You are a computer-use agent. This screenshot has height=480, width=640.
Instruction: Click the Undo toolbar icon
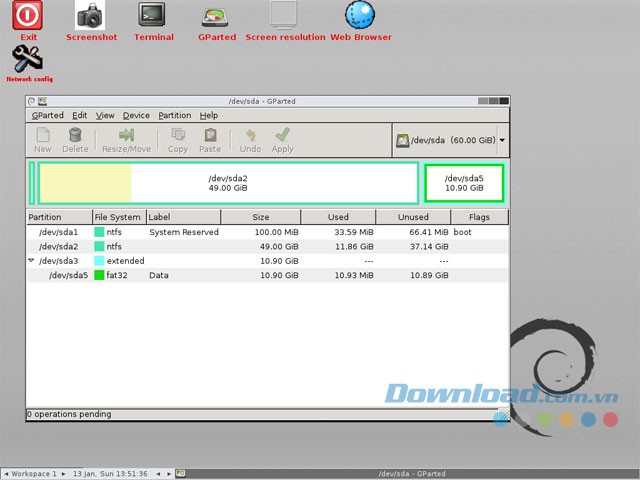pyautogui.click(x=250, y=140)
